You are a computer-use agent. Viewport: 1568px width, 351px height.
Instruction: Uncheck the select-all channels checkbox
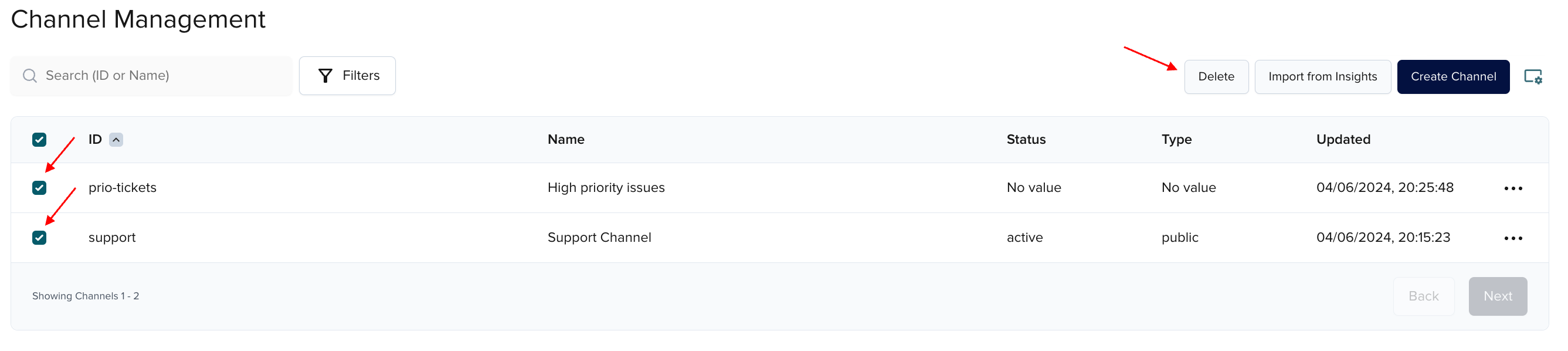39,140
